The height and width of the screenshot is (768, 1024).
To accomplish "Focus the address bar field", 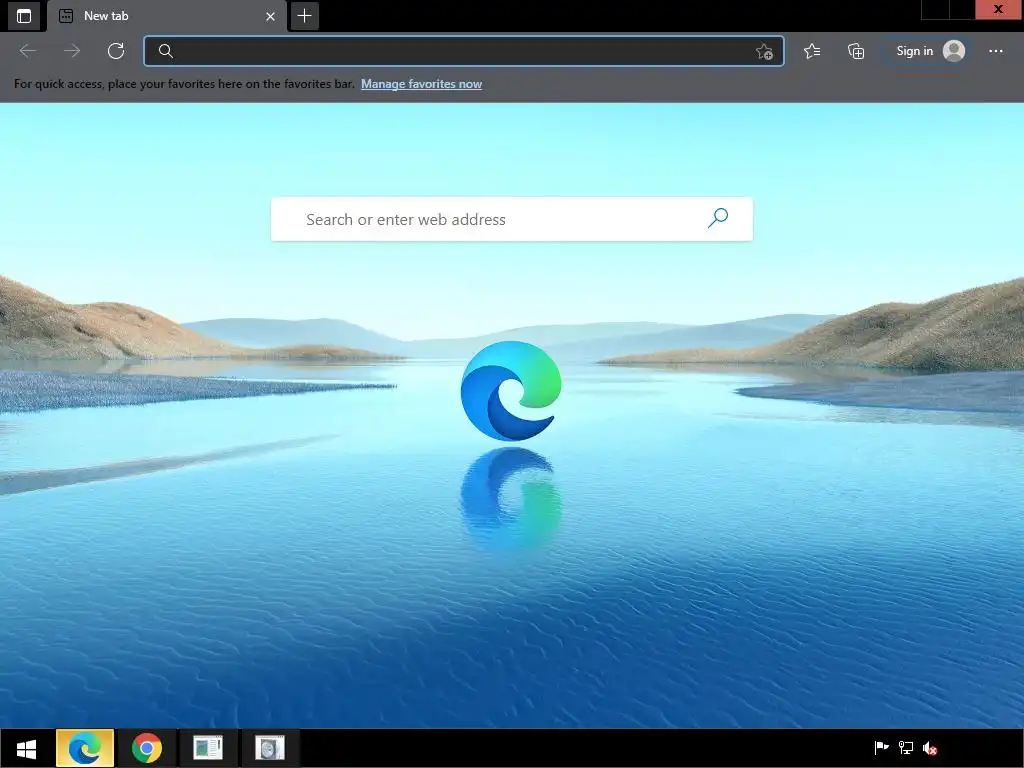I will coord(464,51).
